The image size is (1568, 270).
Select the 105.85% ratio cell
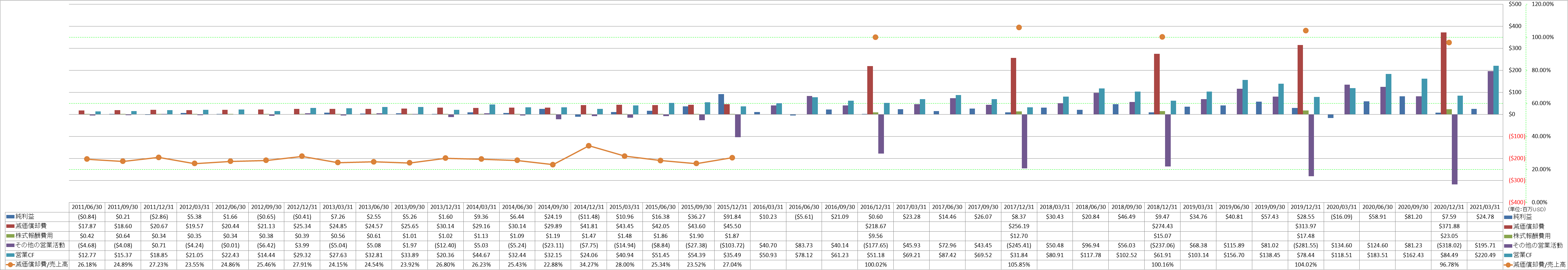[x=1019, y=265]
